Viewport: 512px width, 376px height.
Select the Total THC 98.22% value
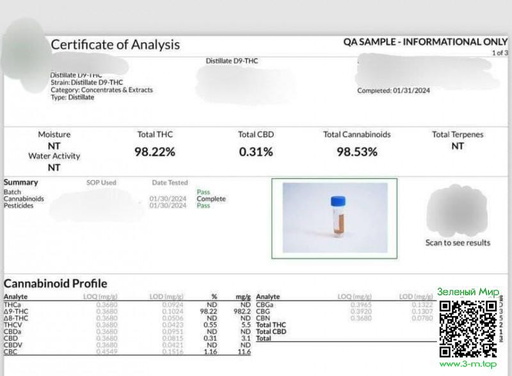pos(155,152)
